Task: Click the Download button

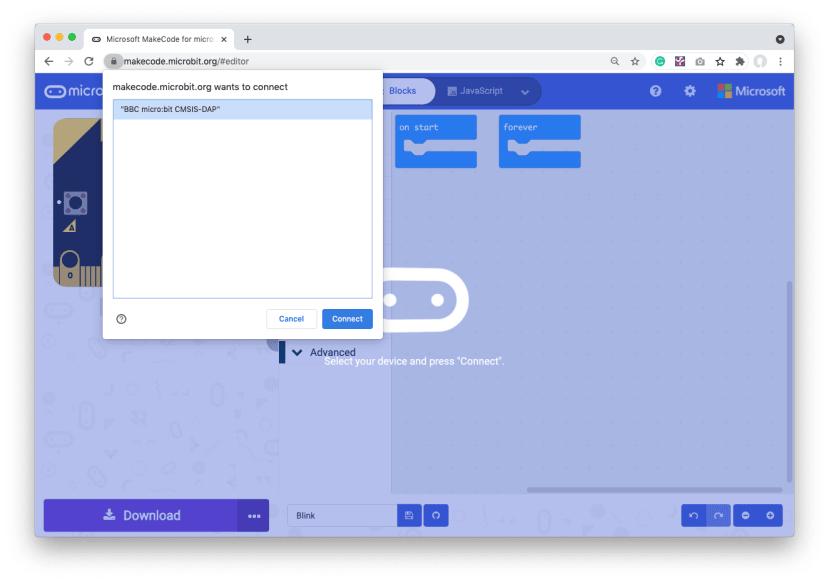Action: (x=141, y=515)
